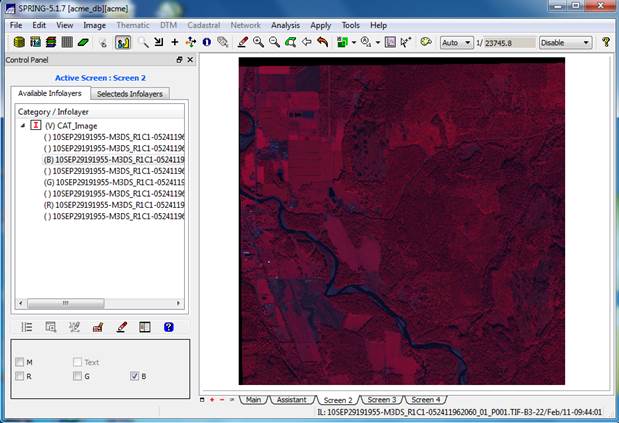
Task: Click the Control Panel close X
Action: point(190,60)
